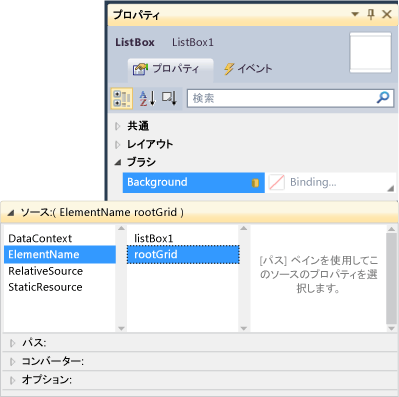The height and width of the screenshot is (397, 399).
Task: Close the プロパティ panel
Action: click(387, 14)
